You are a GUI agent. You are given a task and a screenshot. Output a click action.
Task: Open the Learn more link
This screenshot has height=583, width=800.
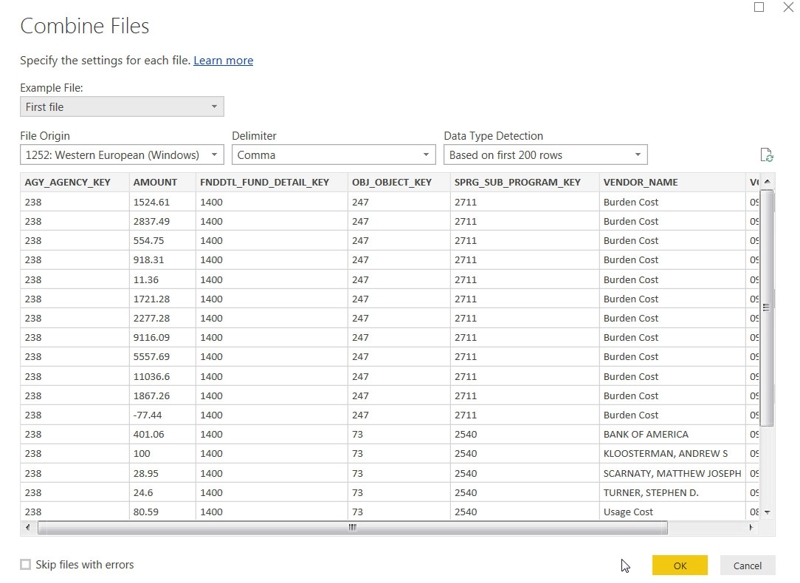point(223,60)
